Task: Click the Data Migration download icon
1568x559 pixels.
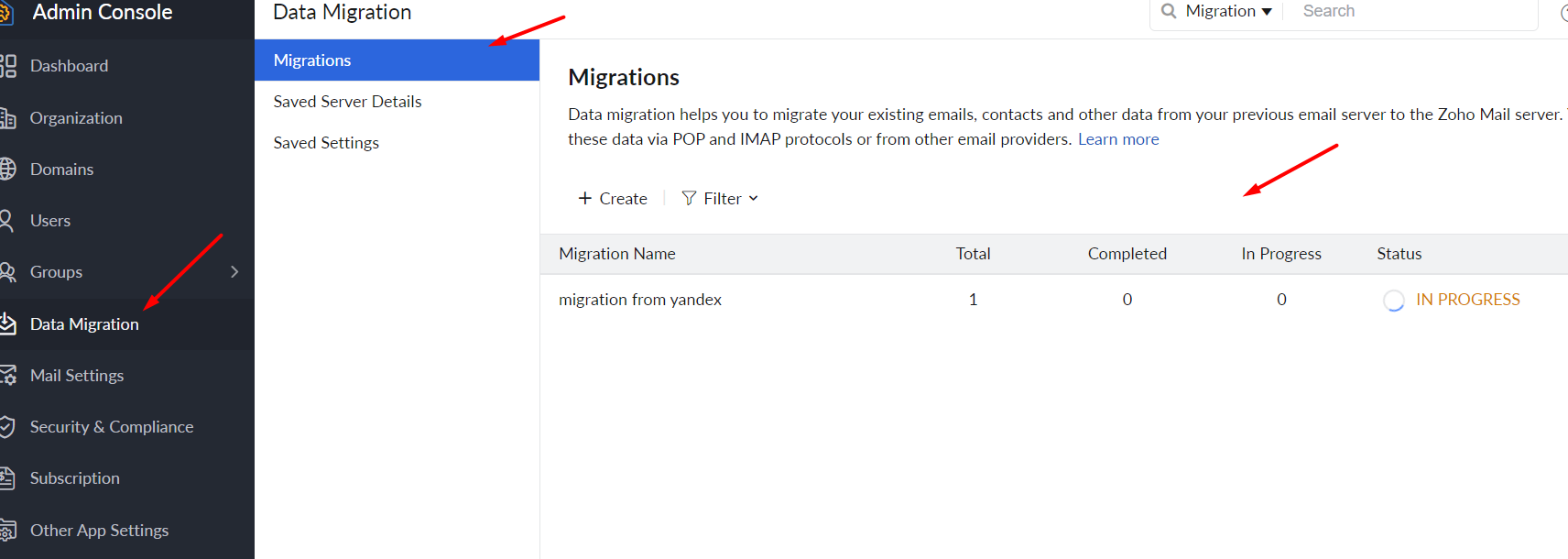Action: [x=7, y=323]
